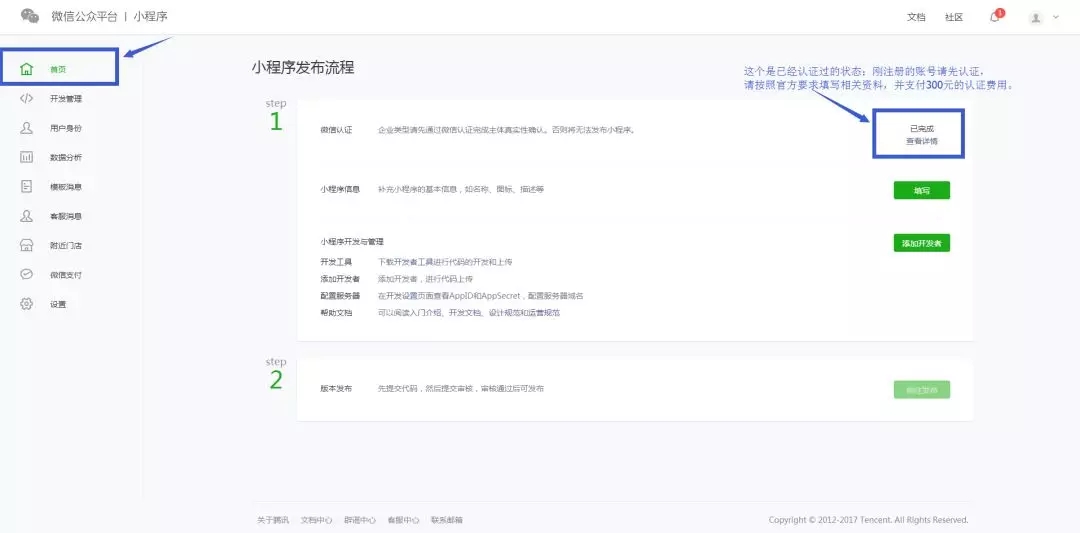The height and width of the screenshot is (533, 1080).
Task: Click the Tencent copyright notice text
Action: tap(869, 520)
